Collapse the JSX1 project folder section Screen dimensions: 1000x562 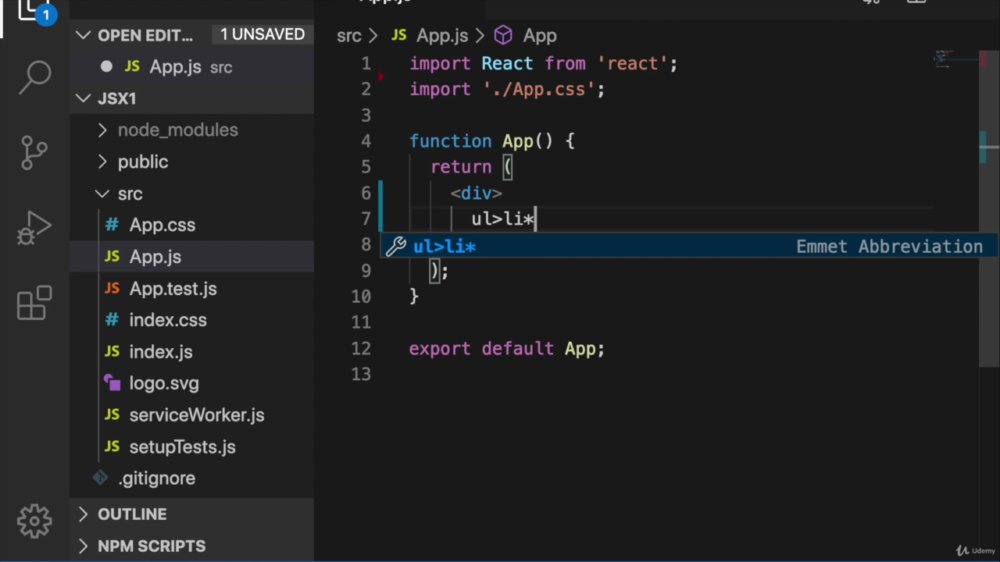(84, 98)
